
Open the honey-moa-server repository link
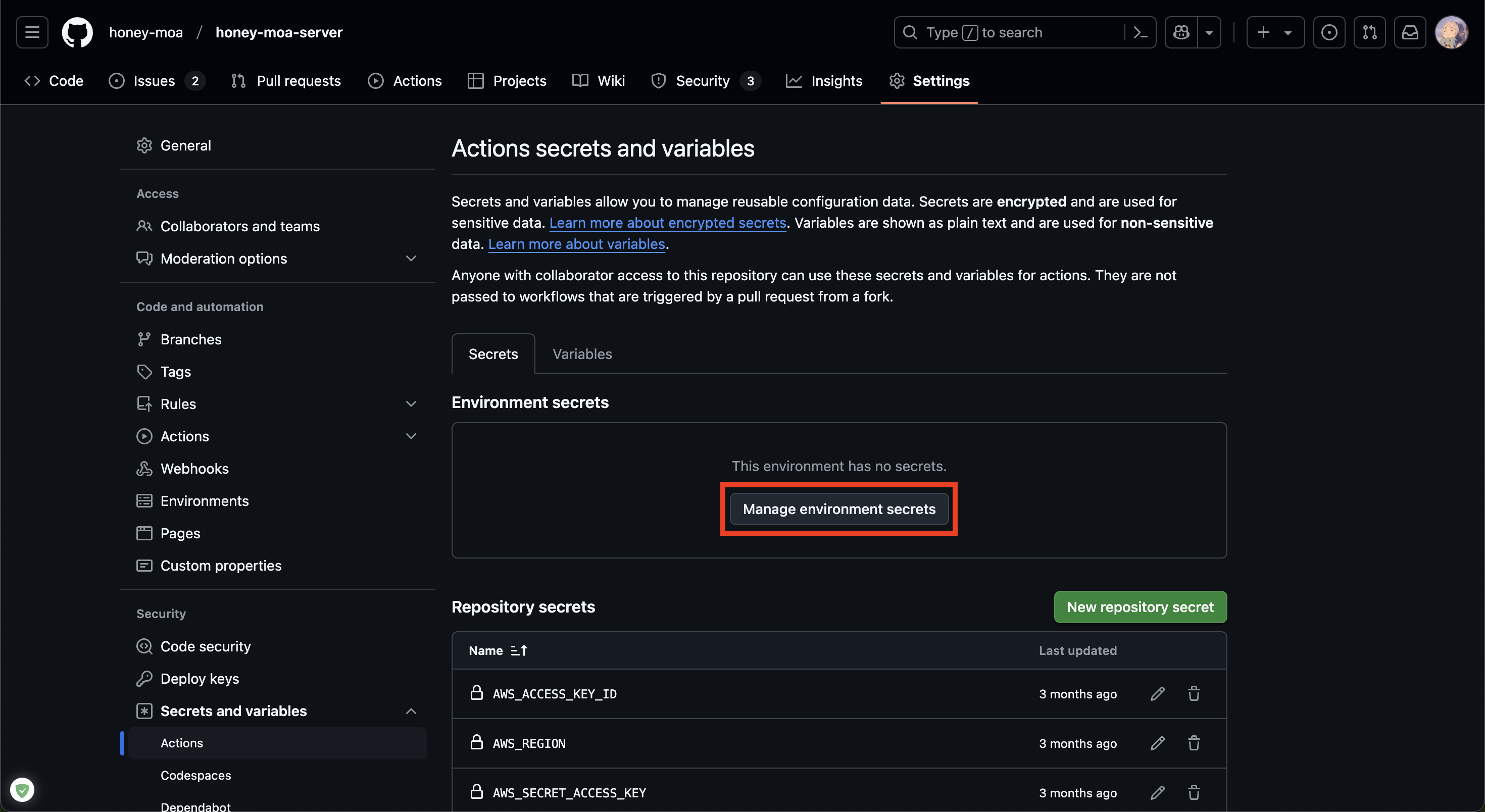click(279, 32)
